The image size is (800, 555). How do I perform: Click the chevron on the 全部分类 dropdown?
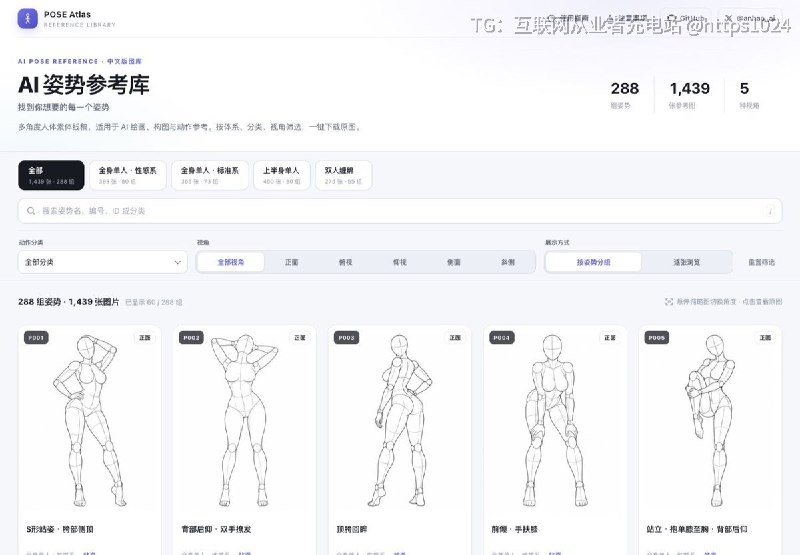tap(178, 262)
